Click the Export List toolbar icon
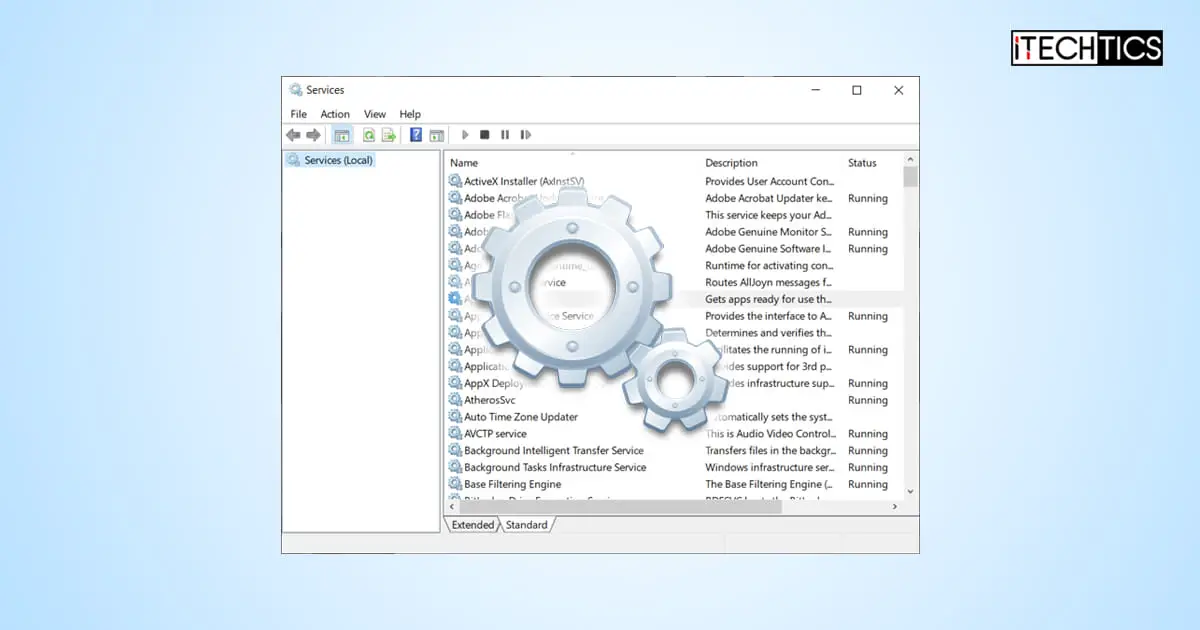 (389, 135)
